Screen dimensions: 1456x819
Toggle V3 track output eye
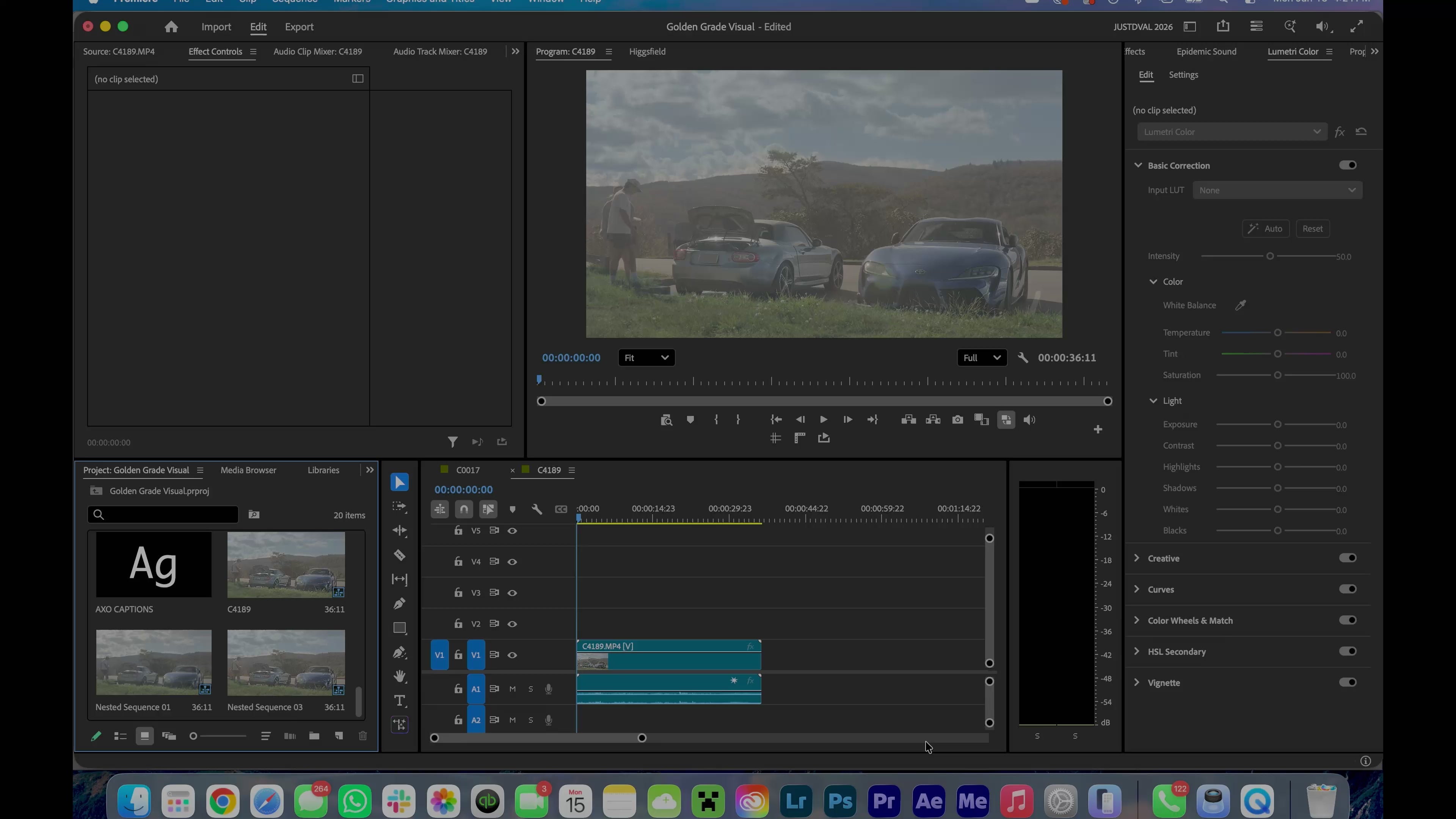tap(512, 593)
